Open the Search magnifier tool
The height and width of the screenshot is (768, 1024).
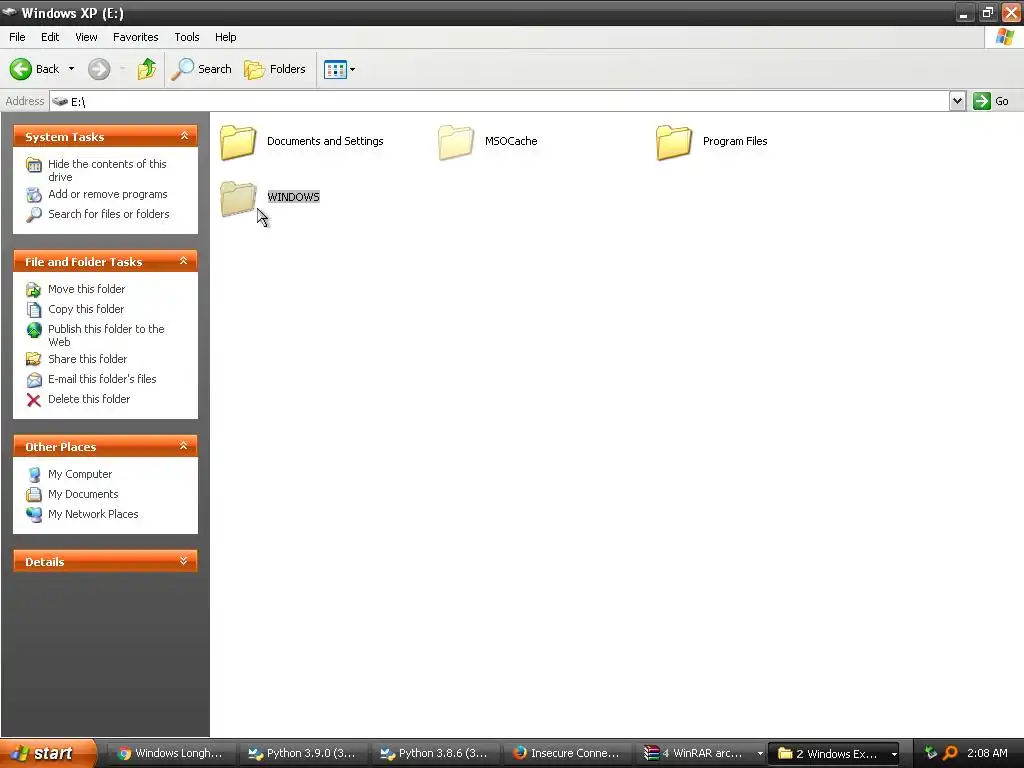(x=202, y=69)
